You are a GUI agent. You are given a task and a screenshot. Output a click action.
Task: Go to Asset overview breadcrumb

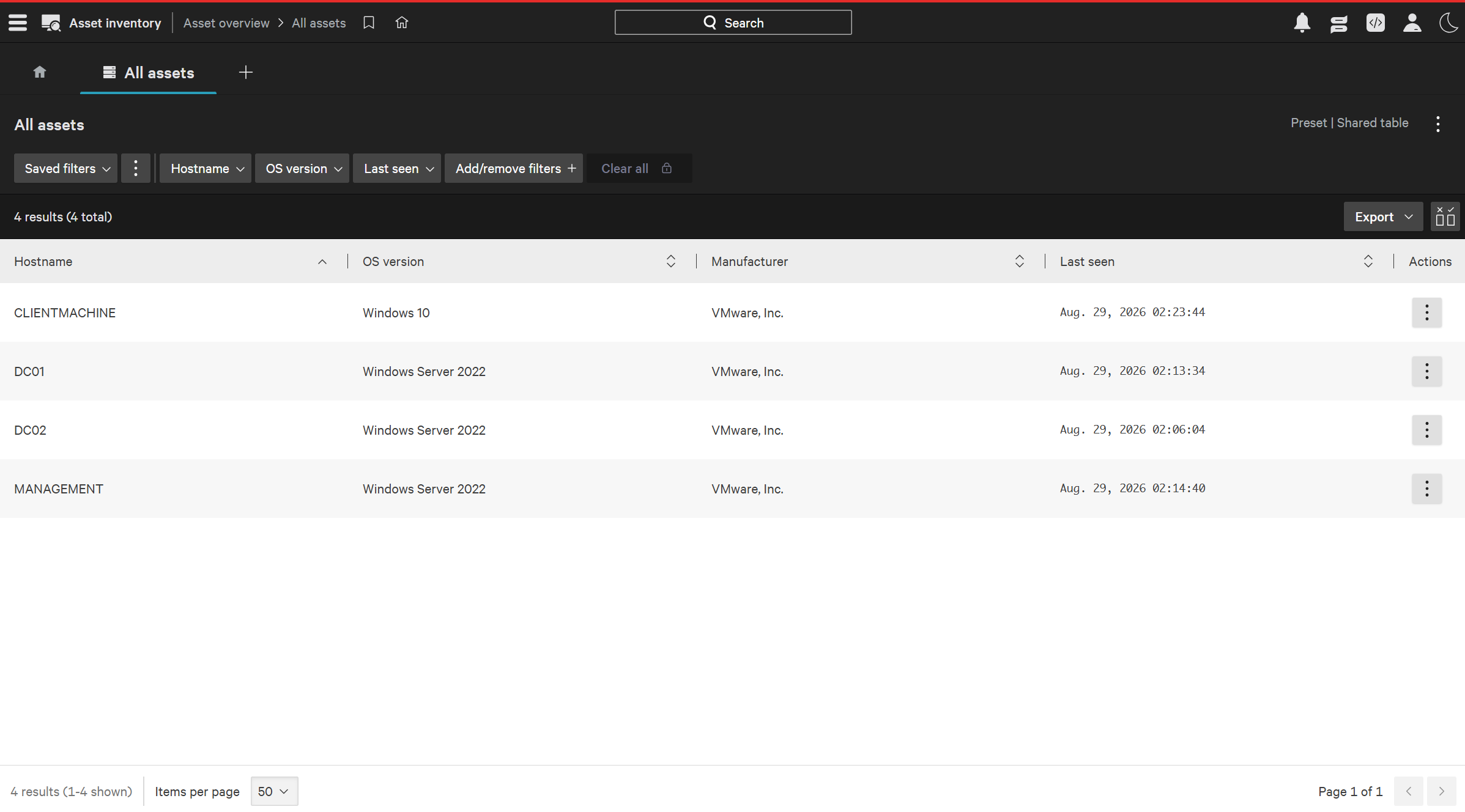coord(226,23)
